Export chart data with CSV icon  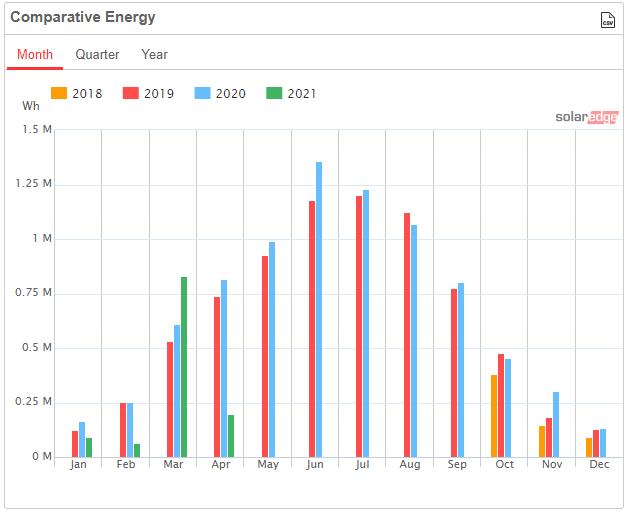[x=607, y=20]
